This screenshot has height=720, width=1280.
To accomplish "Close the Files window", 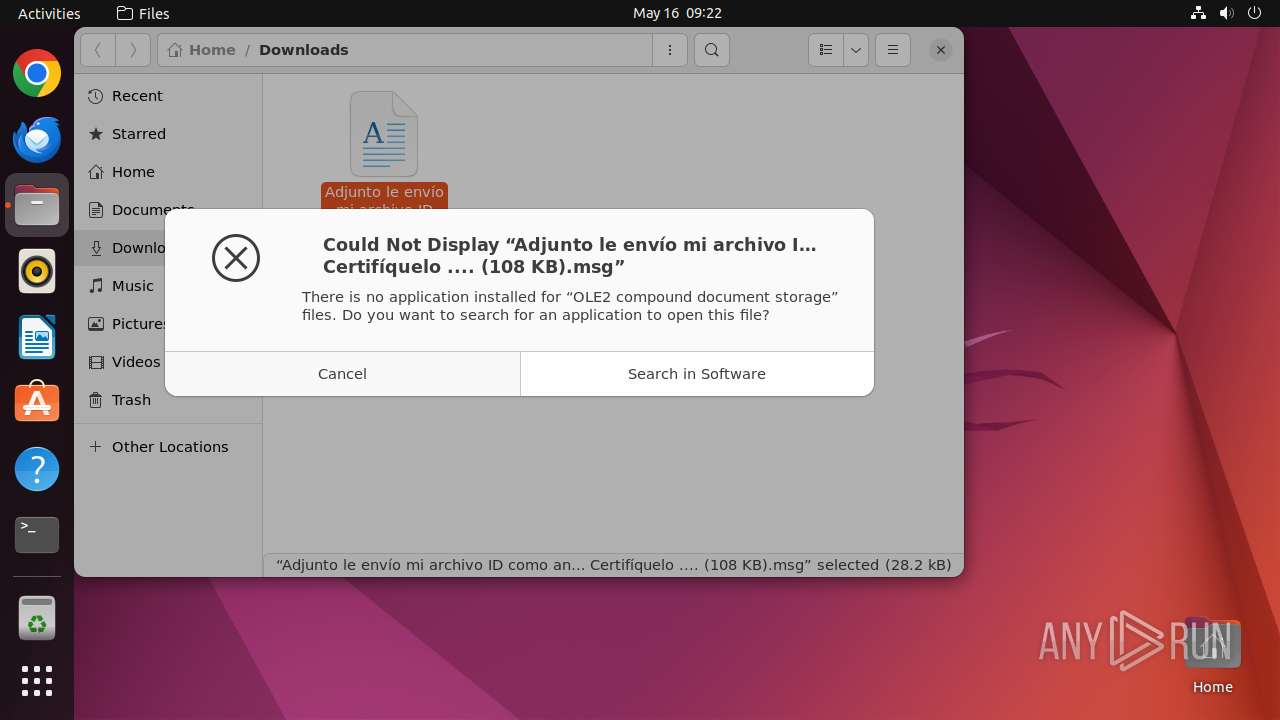I will click(x=940, y=50).
